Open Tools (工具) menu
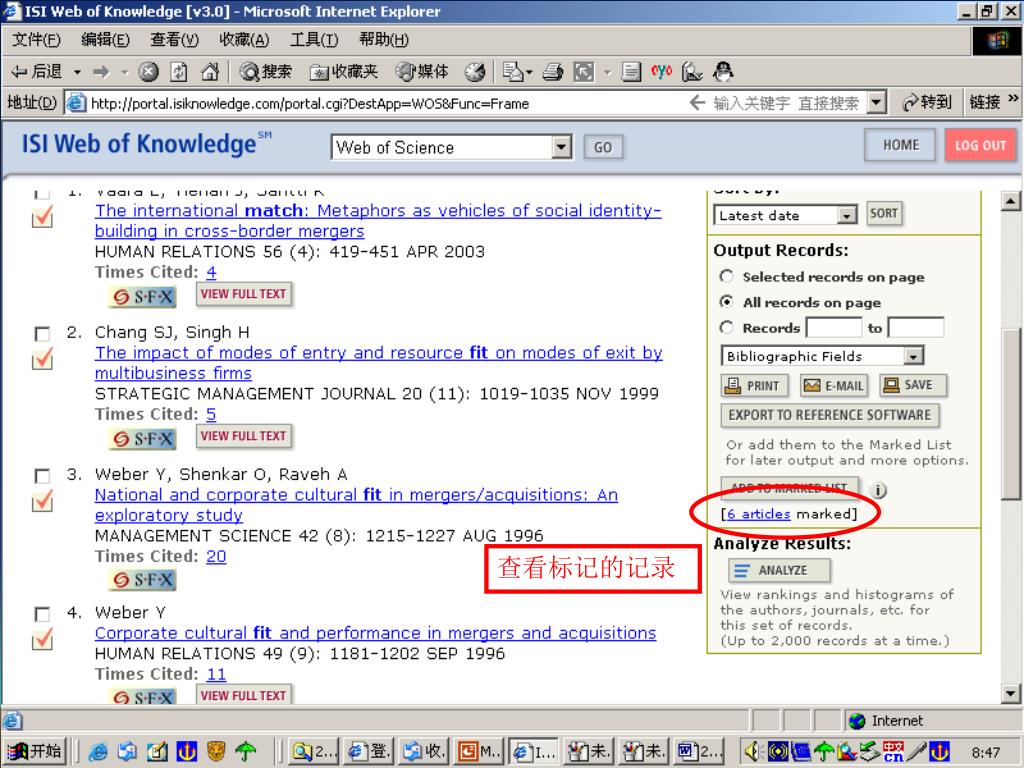Screen dimensions: 1024x768 [313, 40]
